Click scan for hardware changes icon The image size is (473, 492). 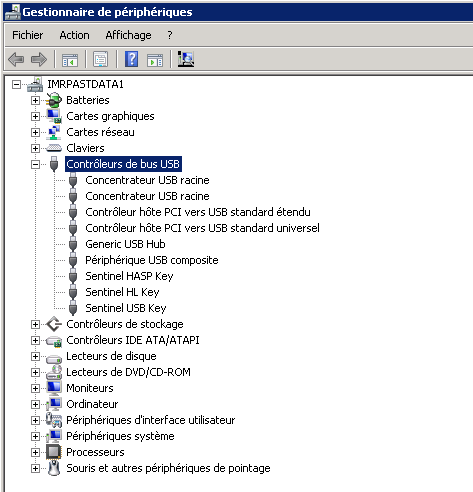(x=186, y=59)
